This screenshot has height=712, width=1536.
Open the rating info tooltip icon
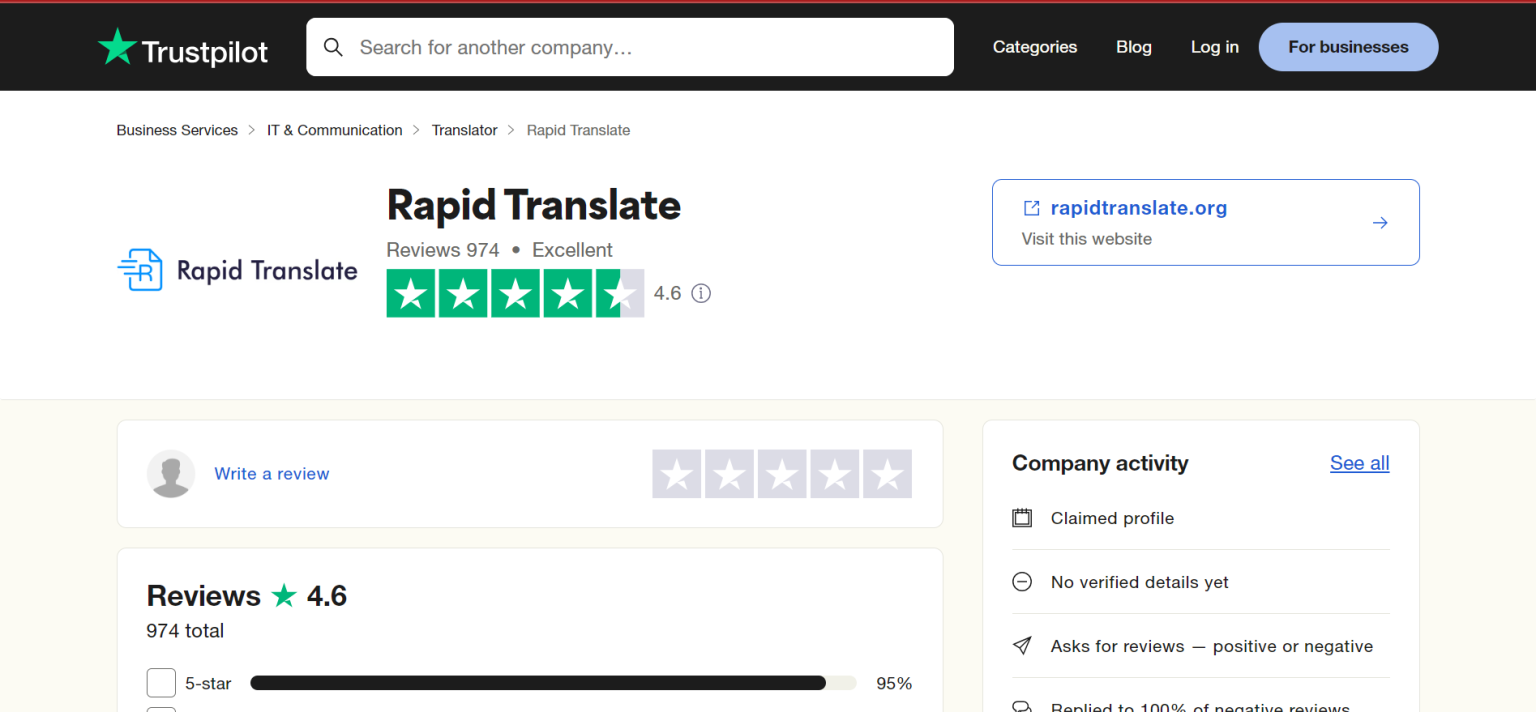click(x=700, y=293)
